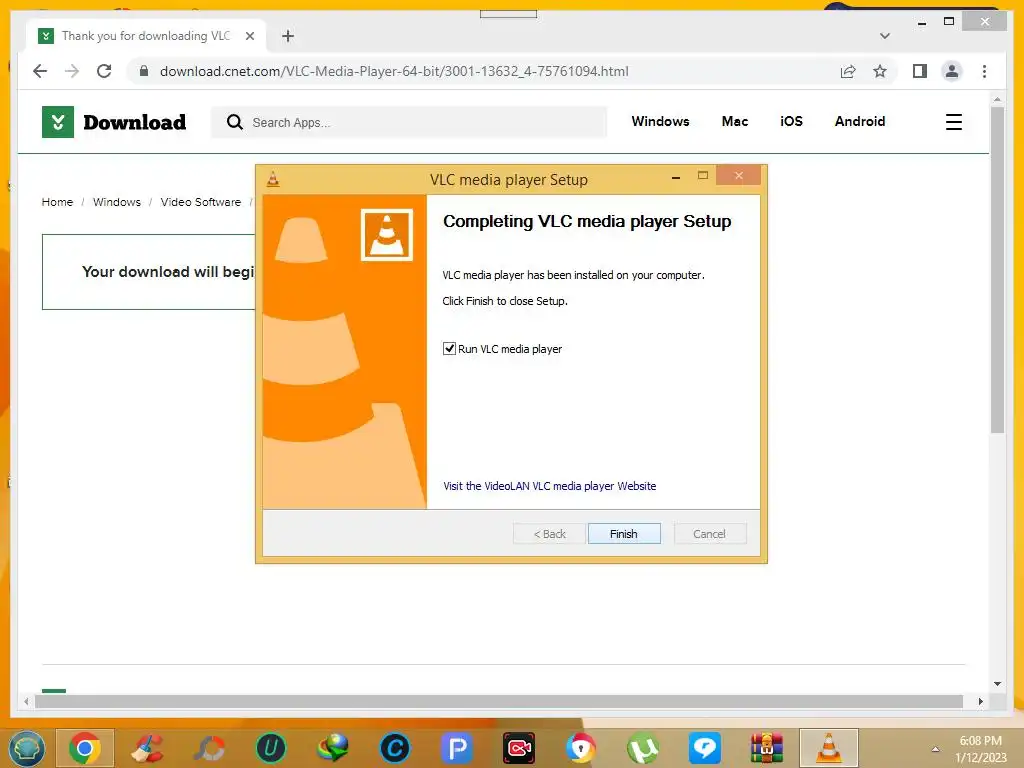Uncheck the Run VLC media player checkbox

pyautogui.click(x=449, y=349)
